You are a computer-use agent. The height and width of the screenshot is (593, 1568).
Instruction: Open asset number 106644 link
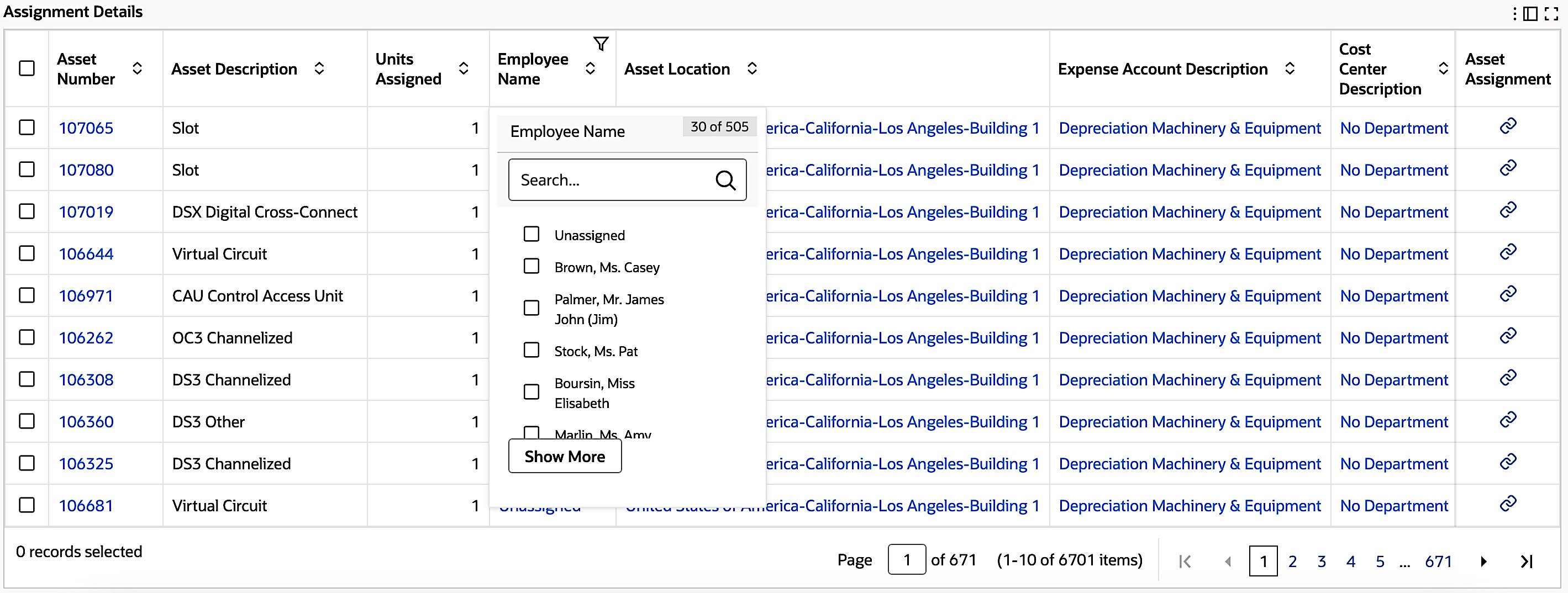pos(86,254)
